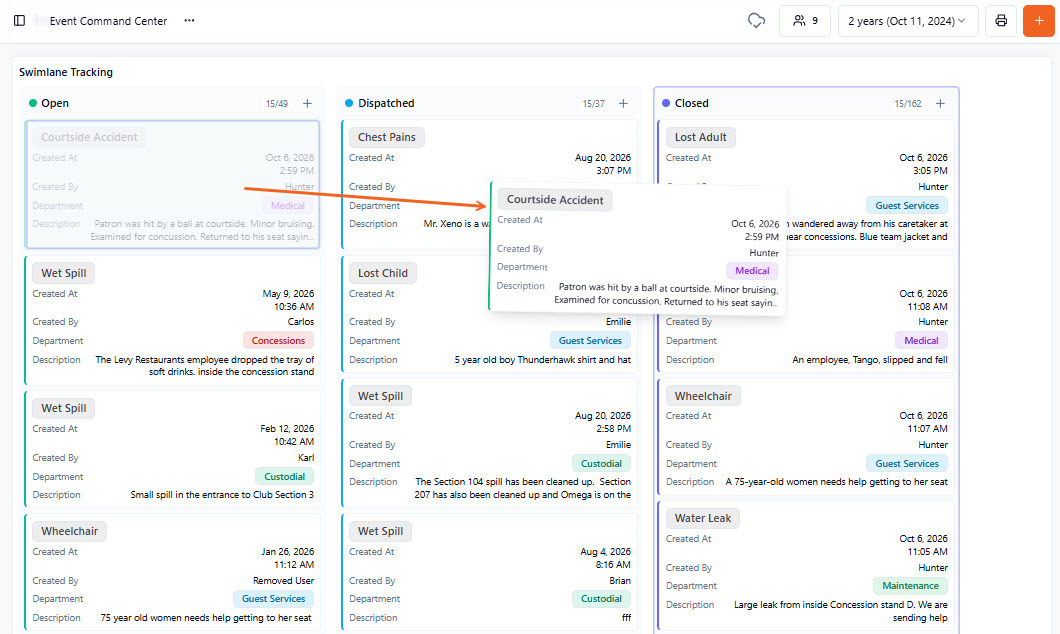The image size is (1060, 634).
Task: Click the Custodial tag on Brian's Wet Spill
Action: coord(602,599)
